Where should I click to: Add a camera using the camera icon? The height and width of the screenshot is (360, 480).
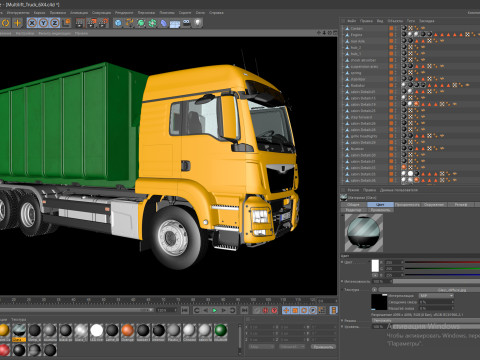186,23
